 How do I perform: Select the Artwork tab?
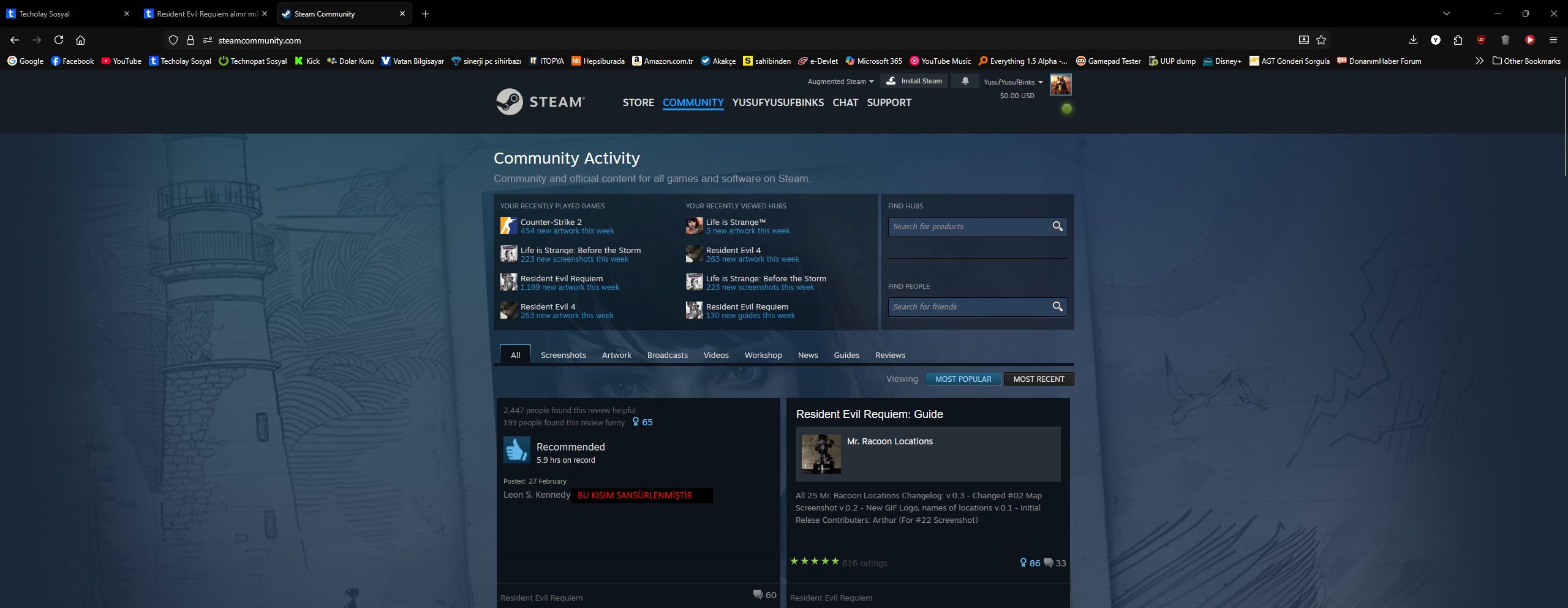tap(616, 355)
